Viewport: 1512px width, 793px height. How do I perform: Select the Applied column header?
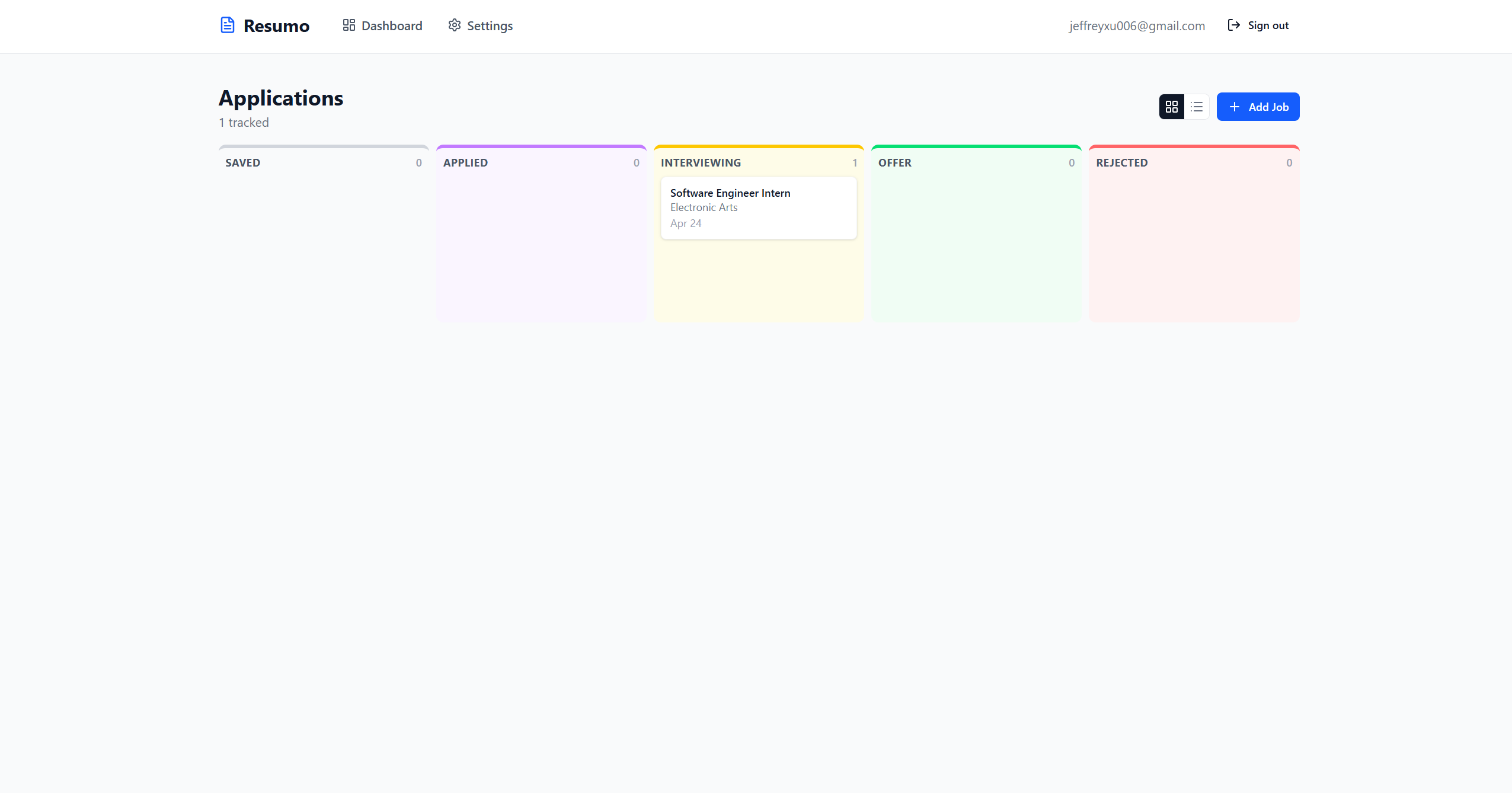465,163
